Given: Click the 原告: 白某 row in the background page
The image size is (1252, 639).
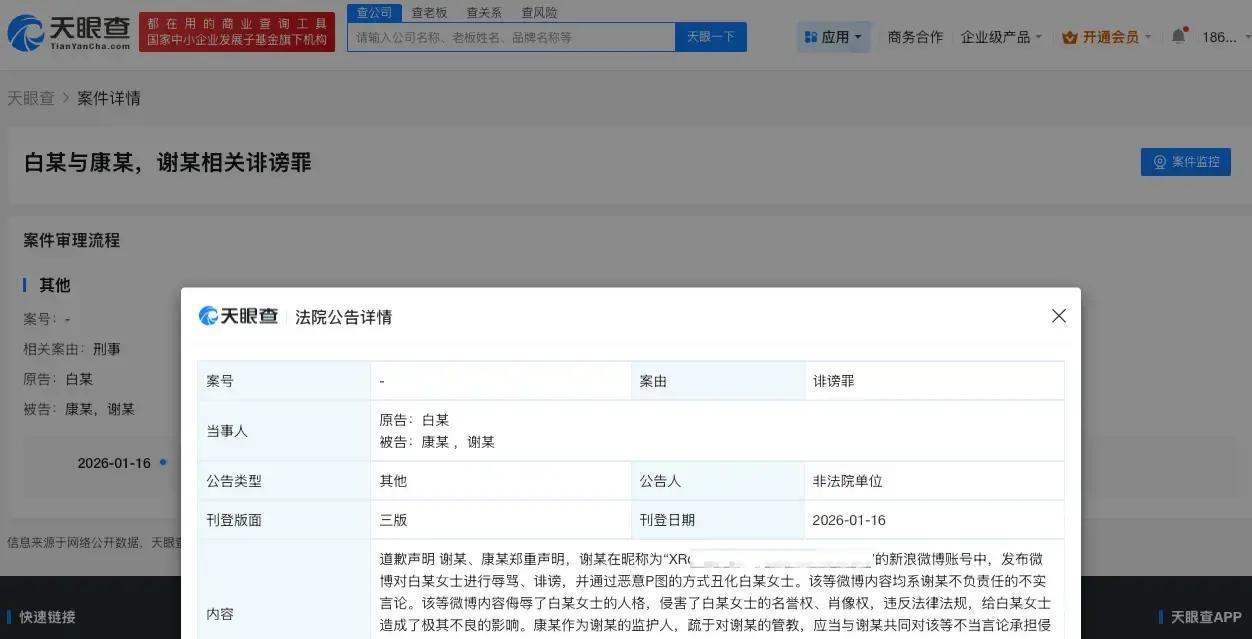Looking at the screenshot, I should click(58, 379).
